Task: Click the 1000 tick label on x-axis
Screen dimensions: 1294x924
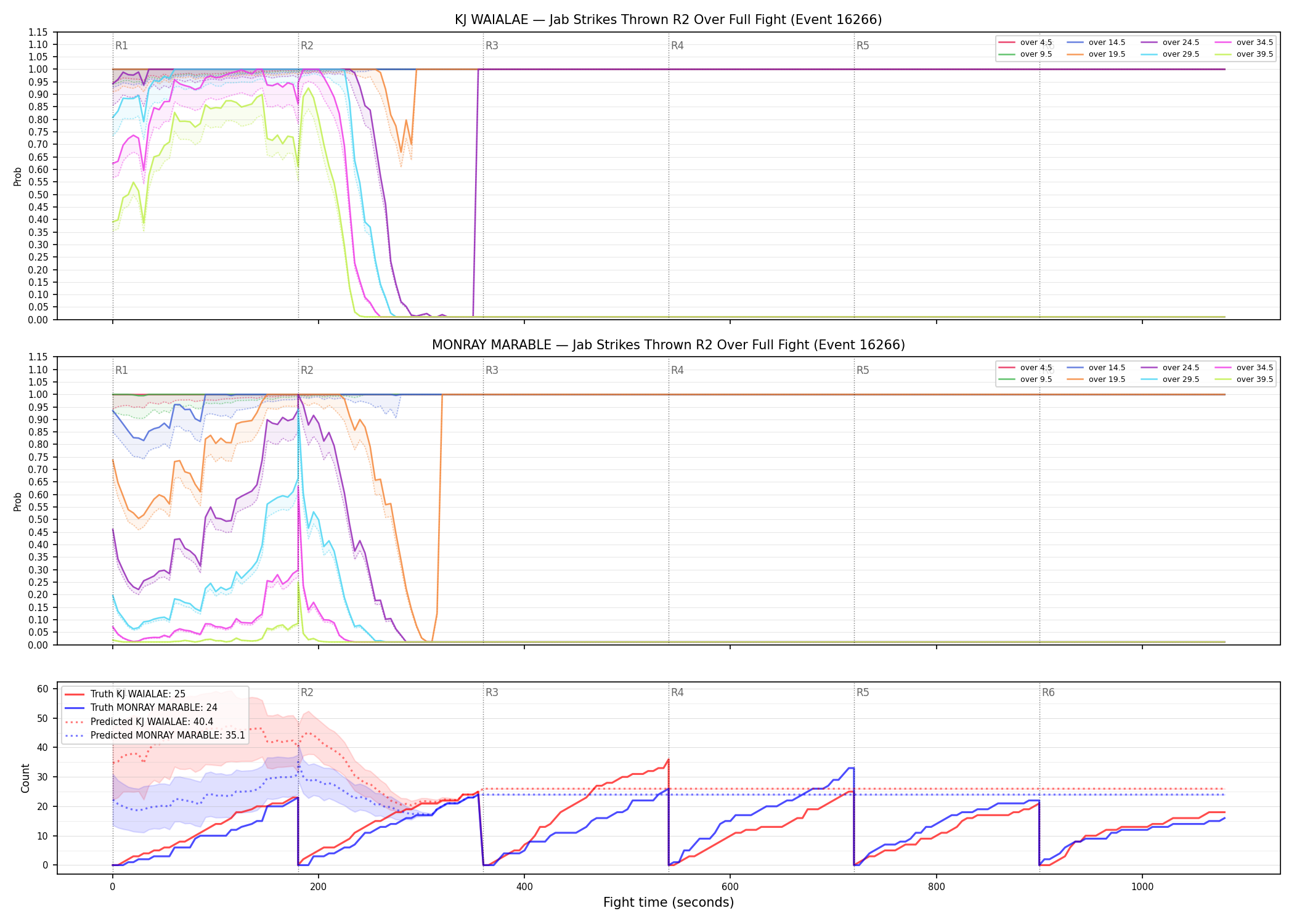Action: click(x=1142, y=886)
